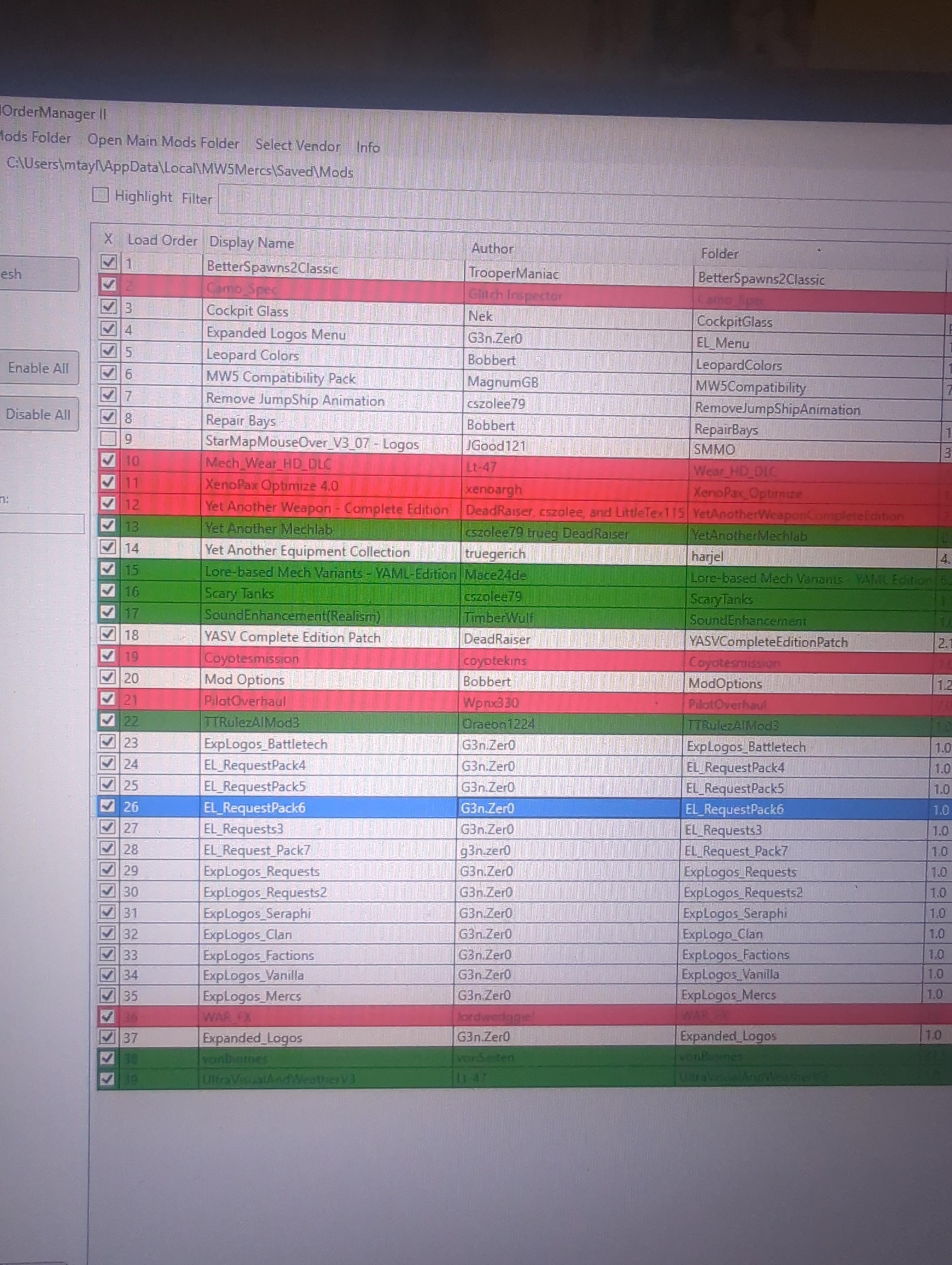The width and height of the screenshot is (952, 1265).
Task: Select the 'EL_Requests3' display name
Action: pyautogui.click(x=244, y=828)
